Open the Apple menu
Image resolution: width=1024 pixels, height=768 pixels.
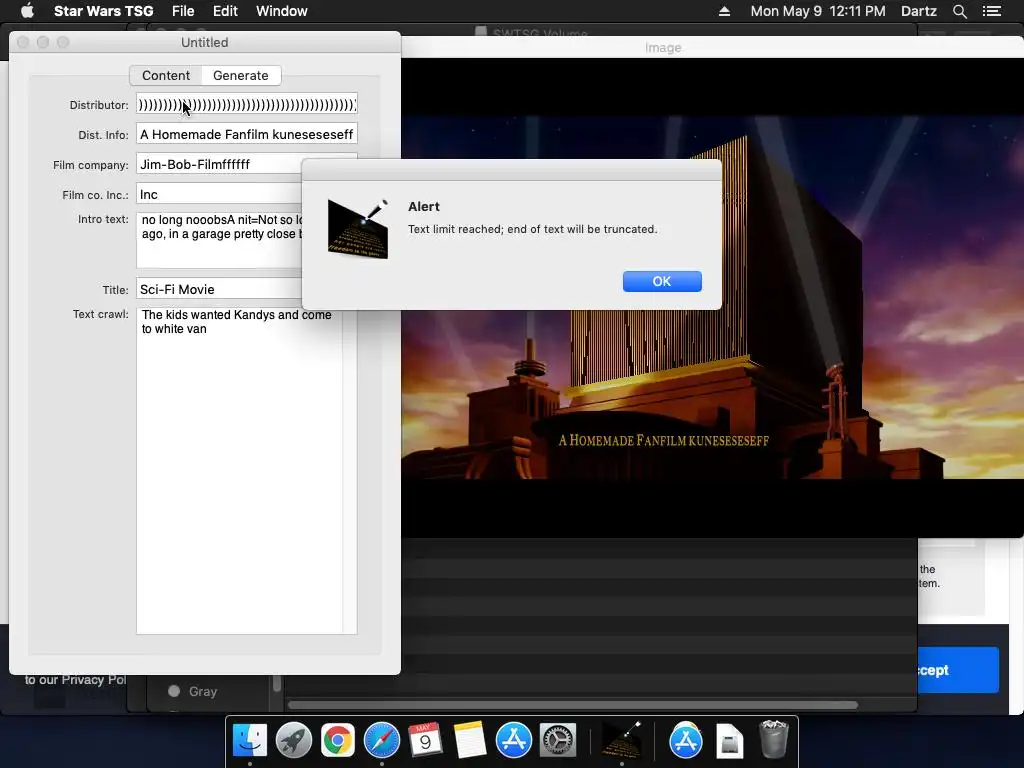click(27, 11)
